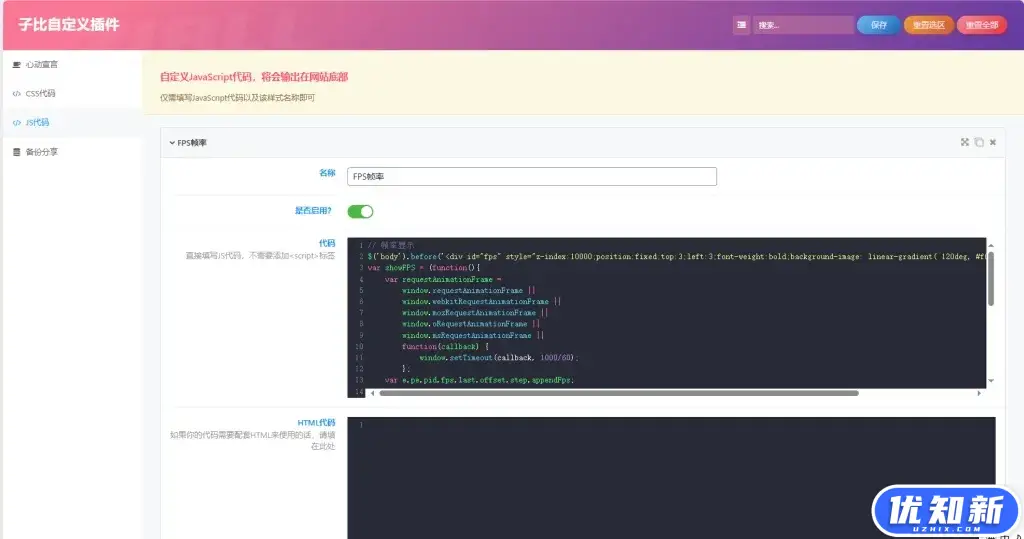The height and width of the screenshot is (539, 1024).
Task: Open the 心动宣言 section
Action: 42,64
